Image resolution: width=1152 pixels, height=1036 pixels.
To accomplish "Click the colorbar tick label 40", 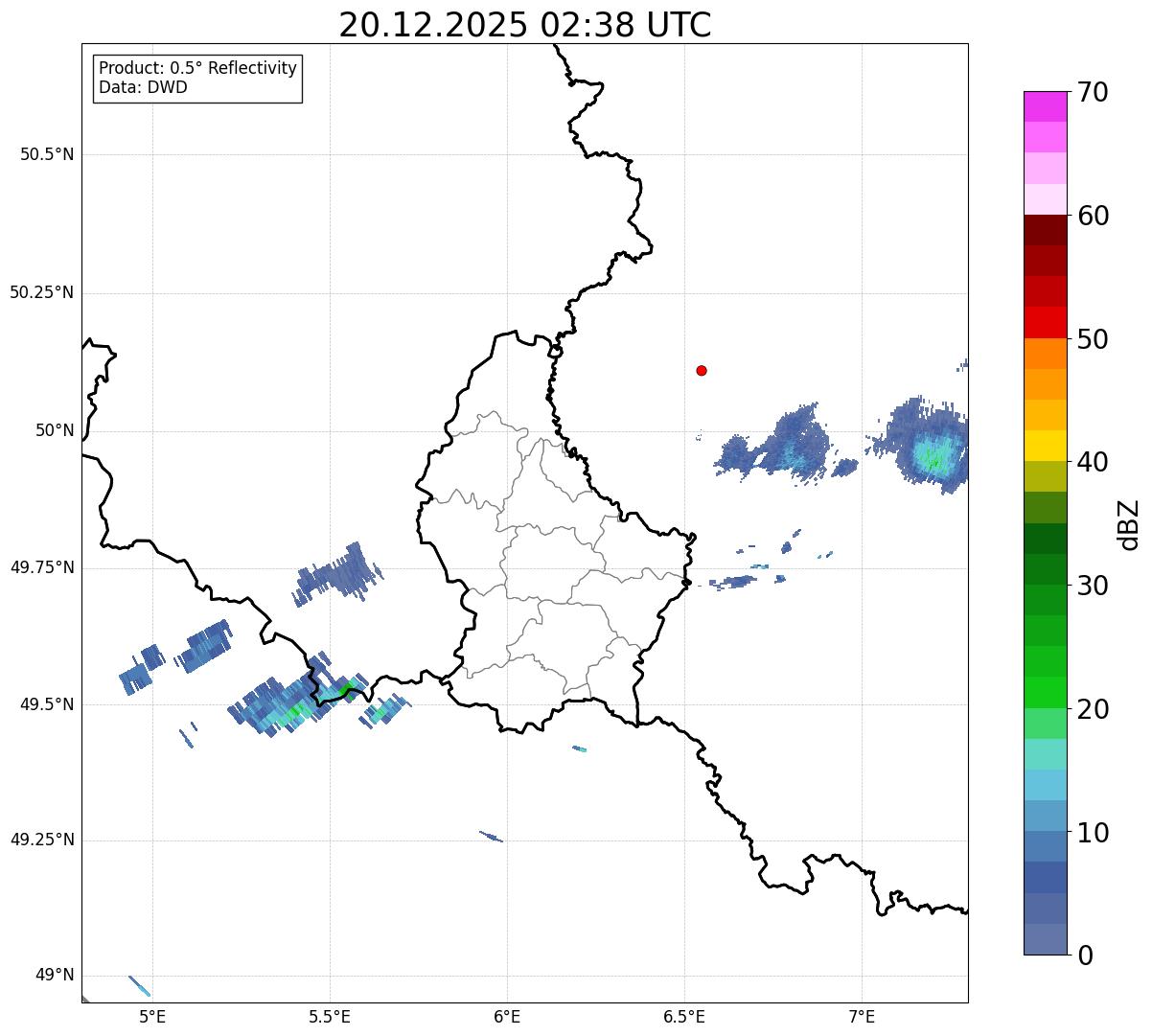I will pos(1093,462).
